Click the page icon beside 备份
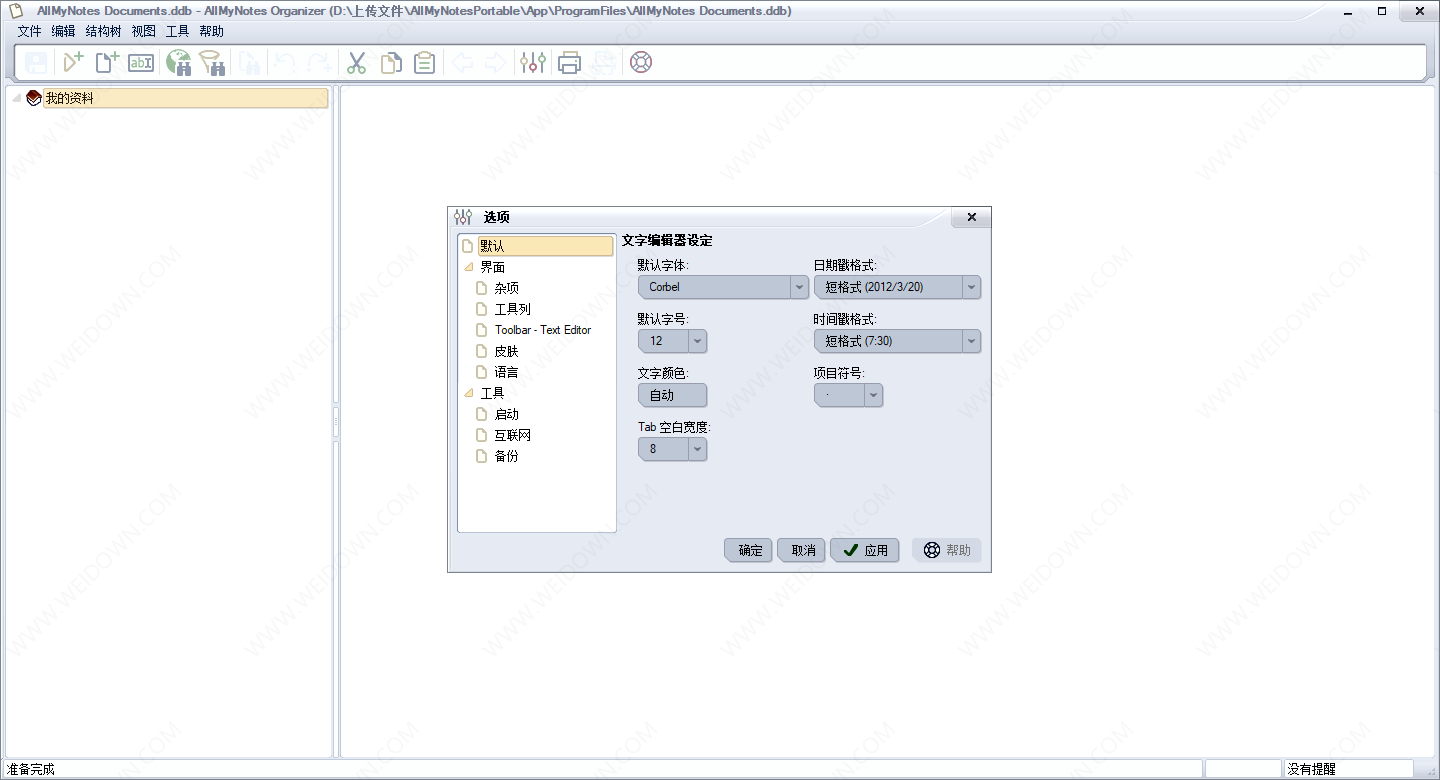This screenshot has width=1440, height=780. tap(482, 456)
